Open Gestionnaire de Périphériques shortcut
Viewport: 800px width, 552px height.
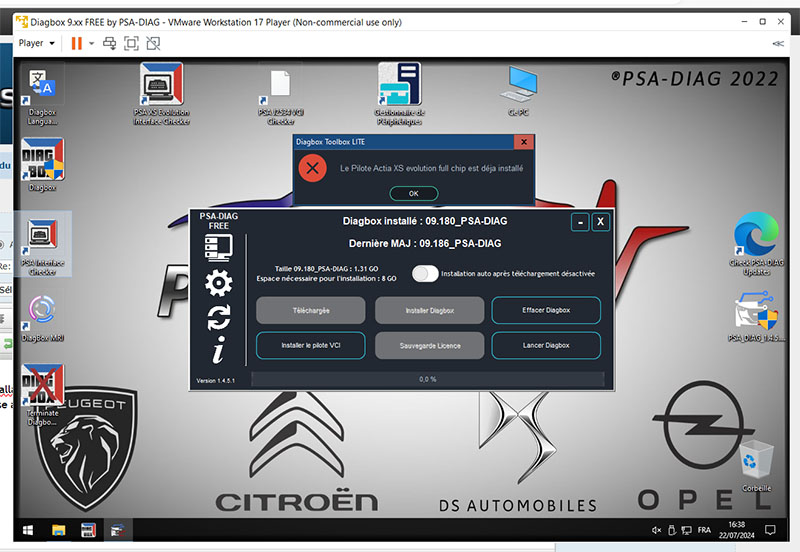pos(399,94)
